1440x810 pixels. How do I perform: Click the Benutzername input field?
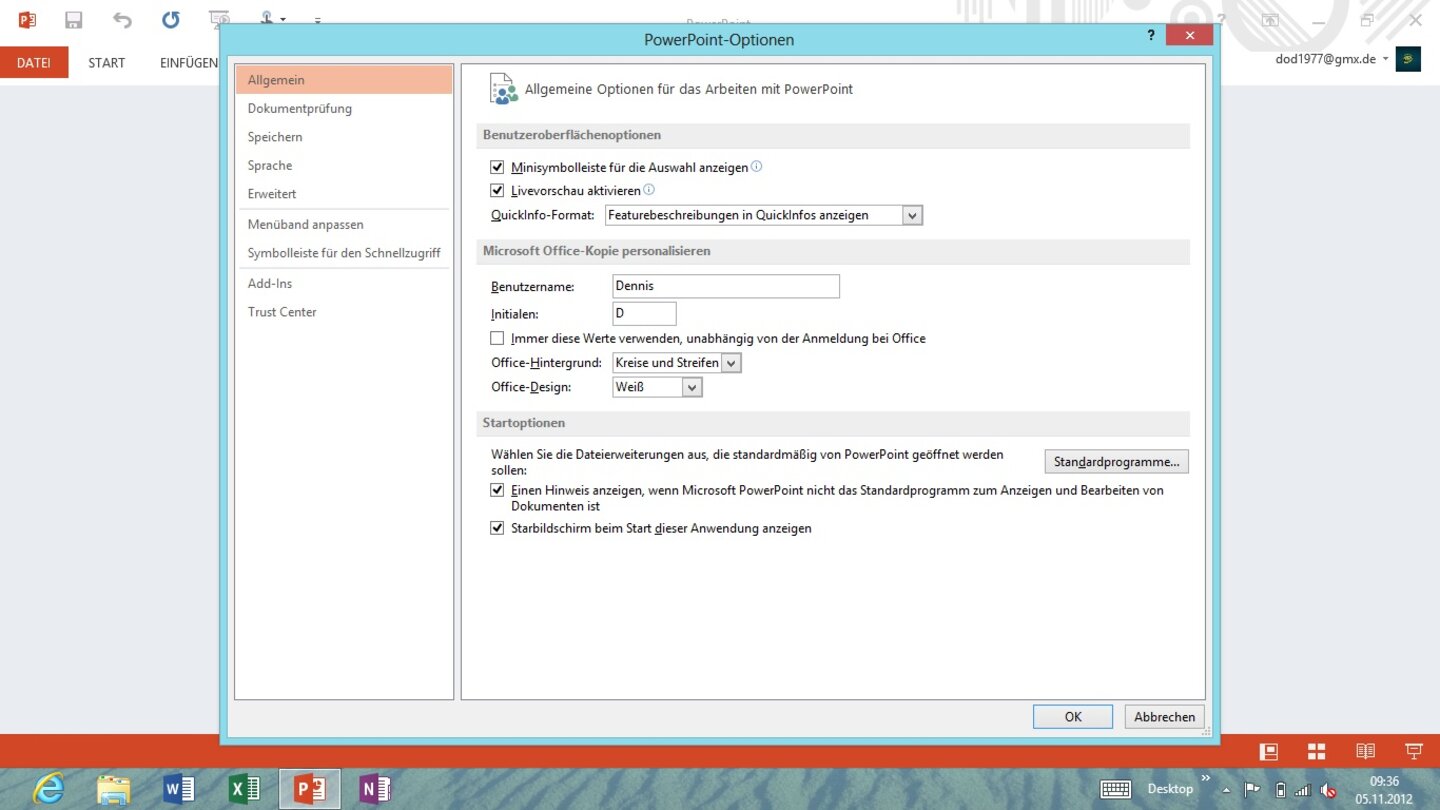(726, 286)
